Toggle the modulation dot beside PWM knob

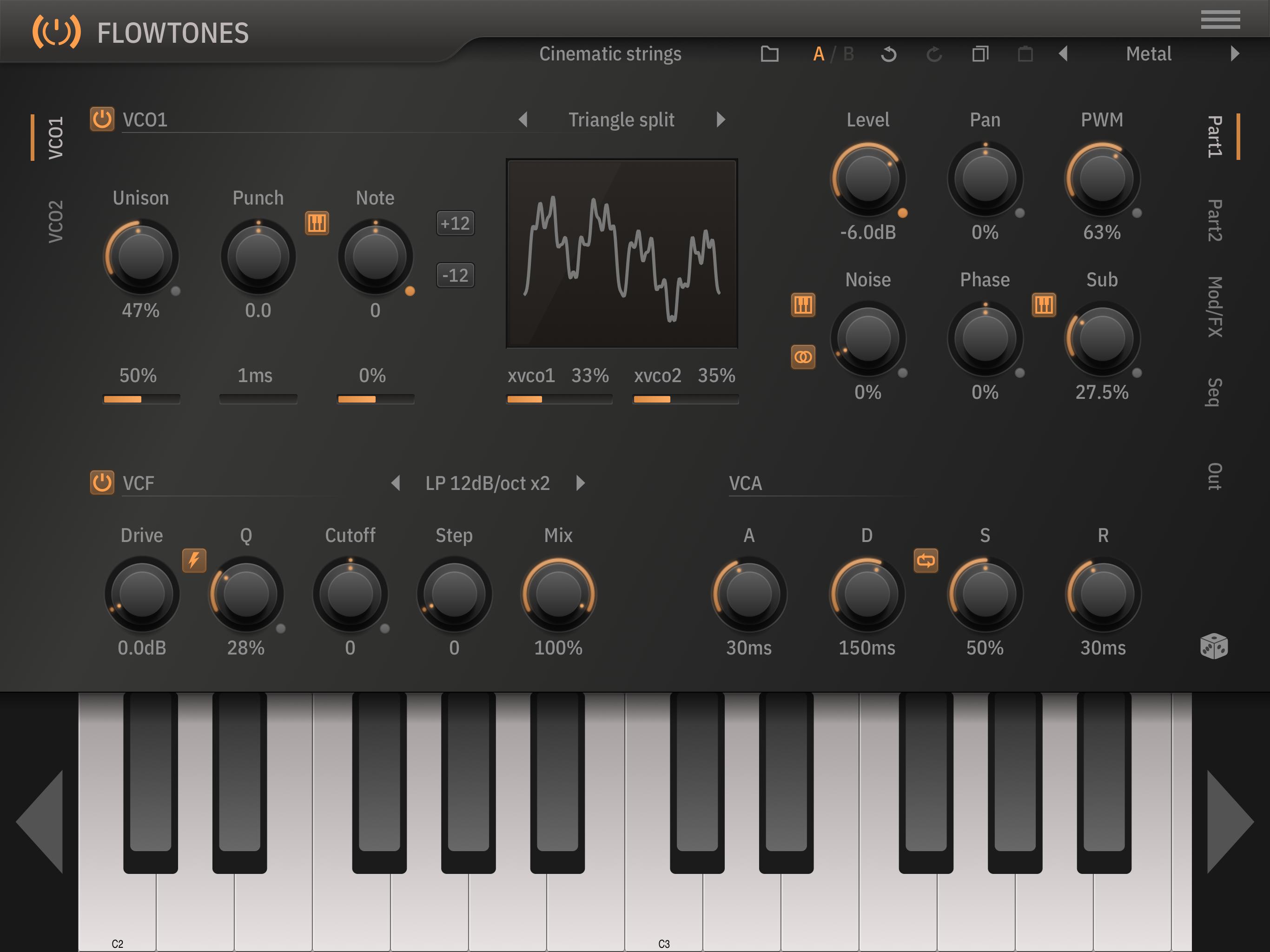[1137, 213]
